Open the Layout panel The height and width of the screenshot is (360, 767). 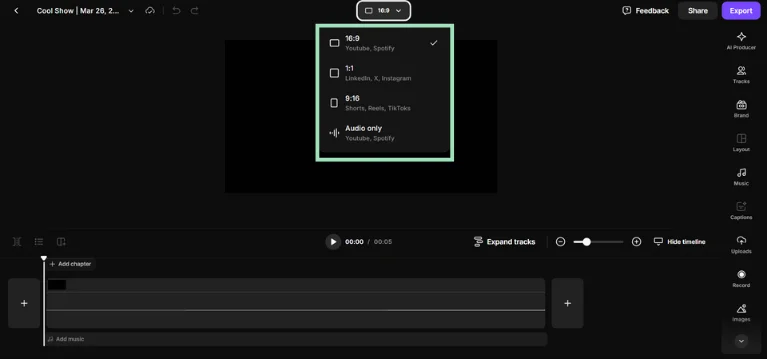[x=741, y=142]
